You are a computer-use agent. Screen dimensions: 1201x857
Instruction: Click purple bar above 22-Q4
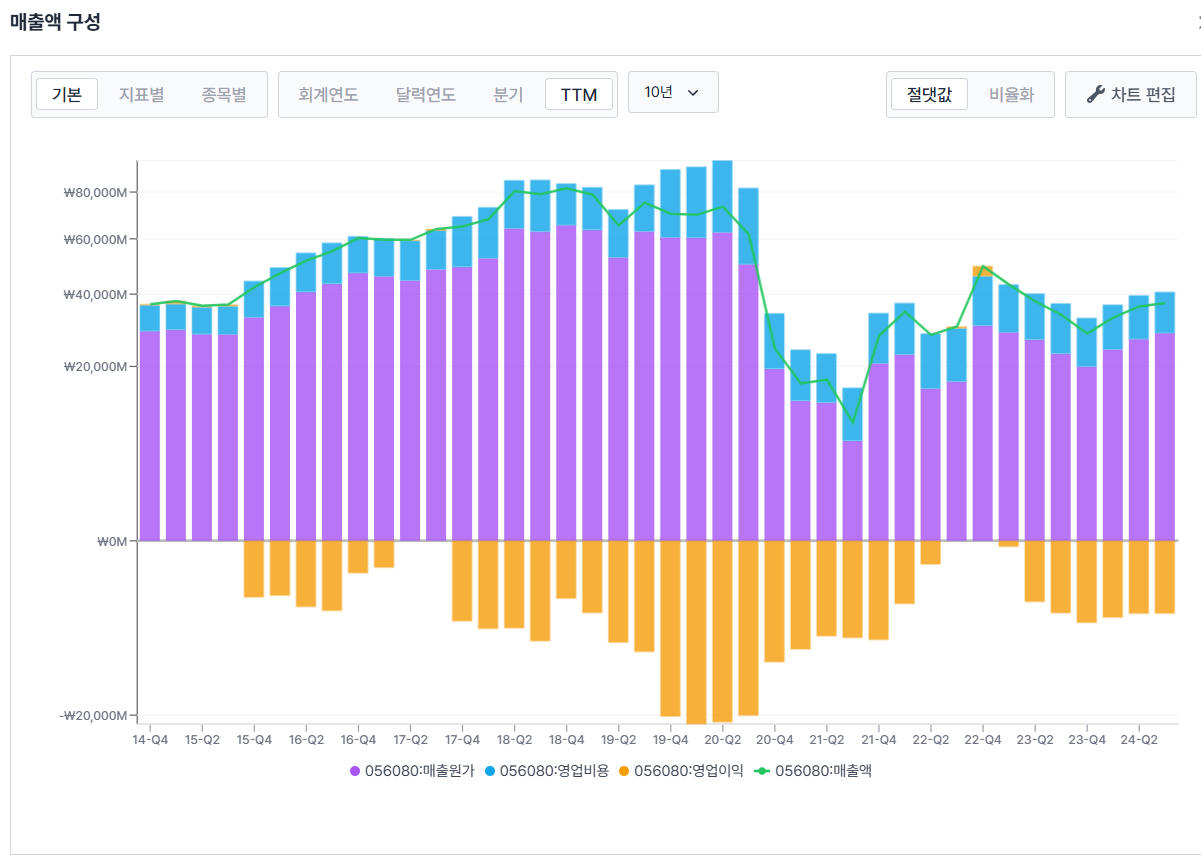coord(982,433)
